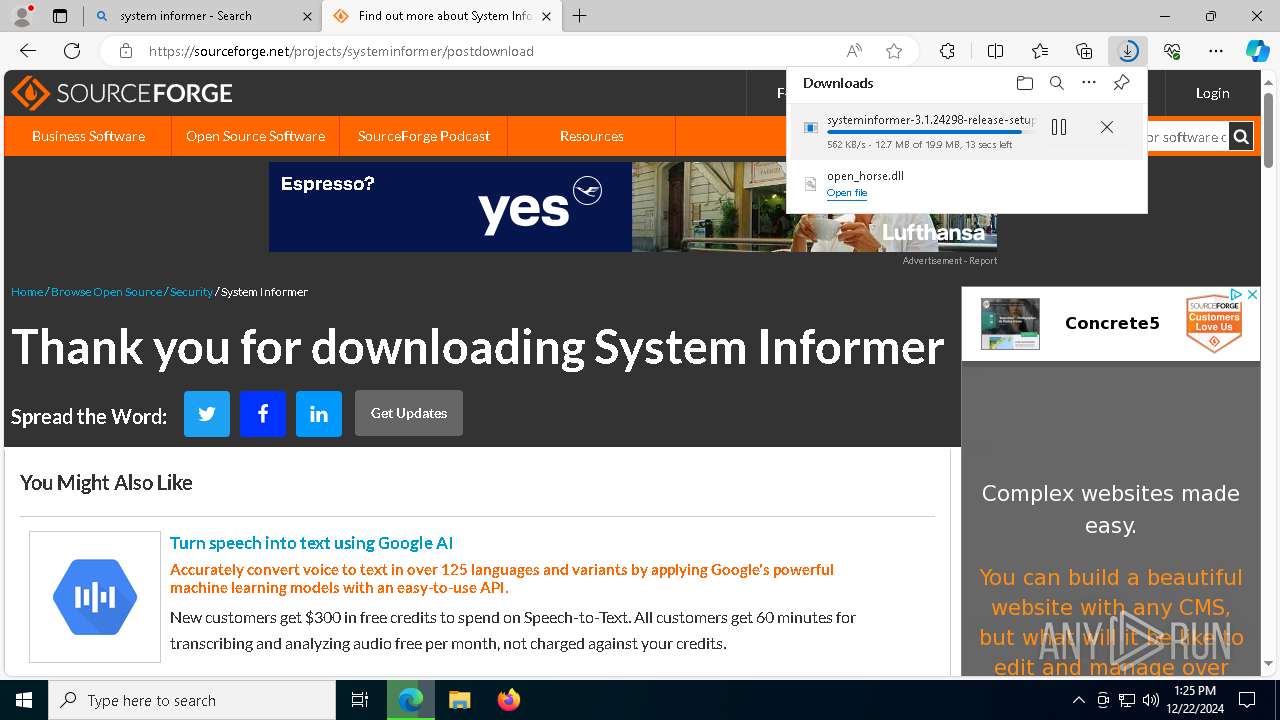Add page to favorites star icon
This screenshot has width=1280, height=720.
point(894,51)
